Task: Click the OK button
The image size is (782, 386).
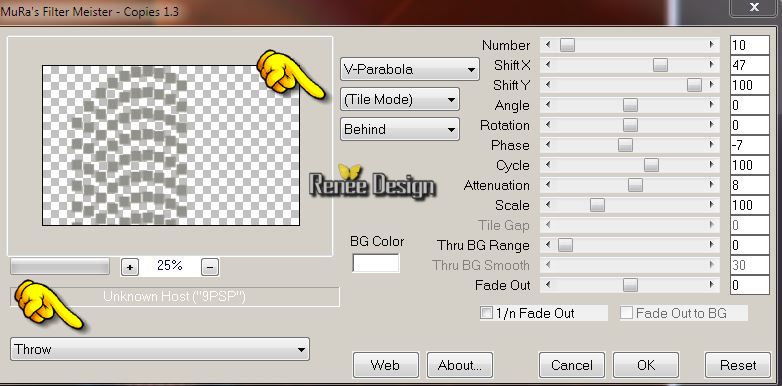Action: [646, 365]
